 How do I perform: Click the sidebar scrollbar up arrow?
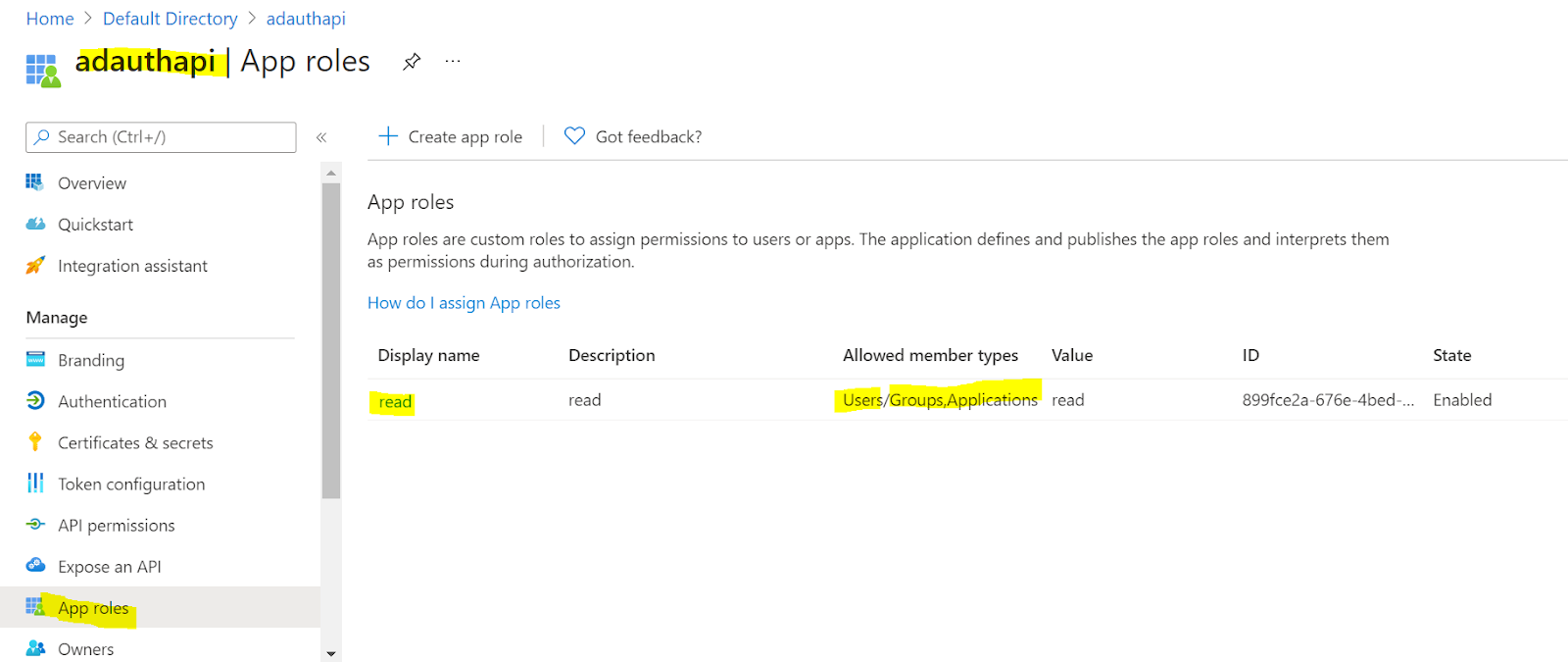click(331, 173)
